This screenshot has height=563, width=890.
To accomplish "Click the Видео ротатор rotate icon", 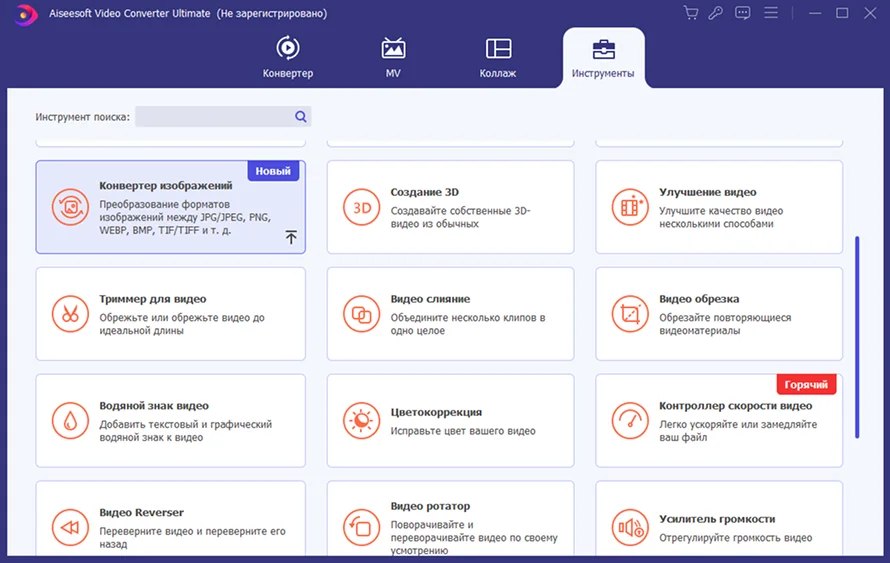I will [362, 527].
